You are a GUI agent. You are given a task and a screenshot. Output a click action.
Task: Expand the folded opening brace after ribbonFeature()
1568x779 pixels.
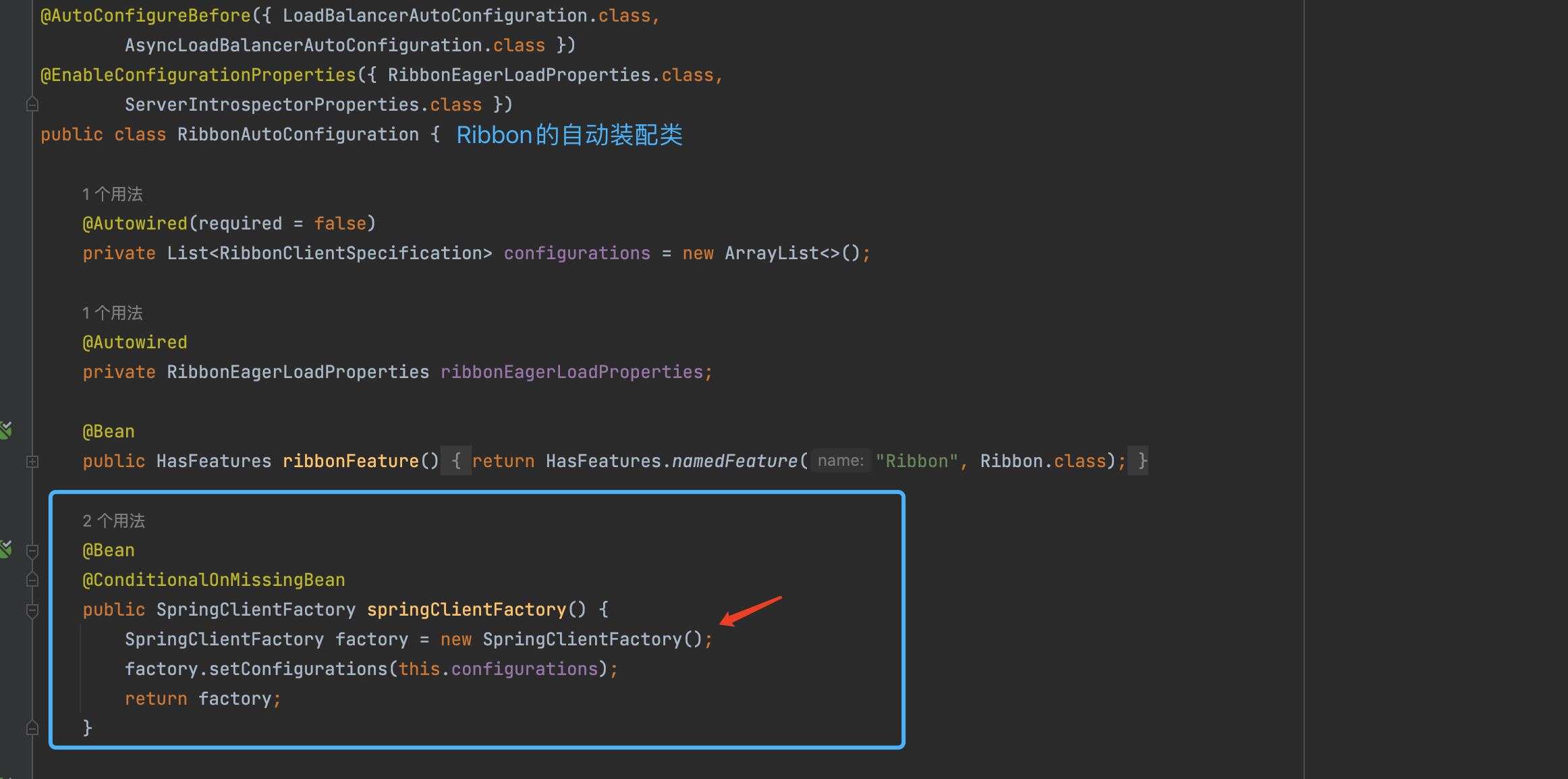456,461
